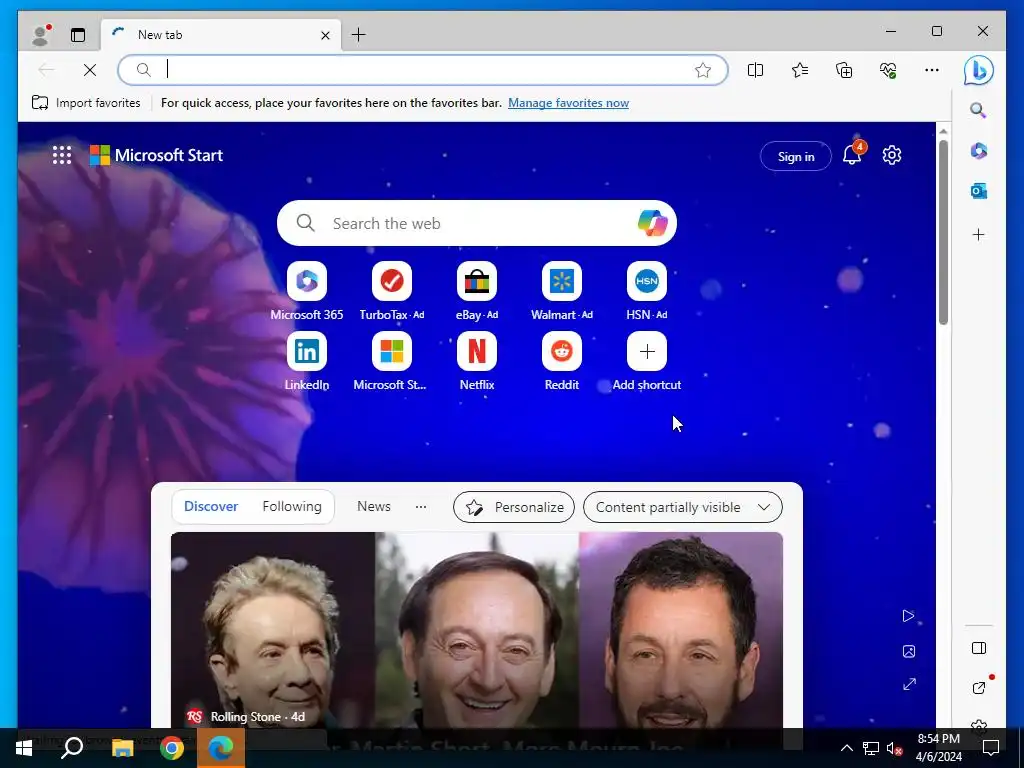Open link in external window sidebar icon
Image resolution: width=1024 pixels, height=768 pixels.
click(978, 687)
